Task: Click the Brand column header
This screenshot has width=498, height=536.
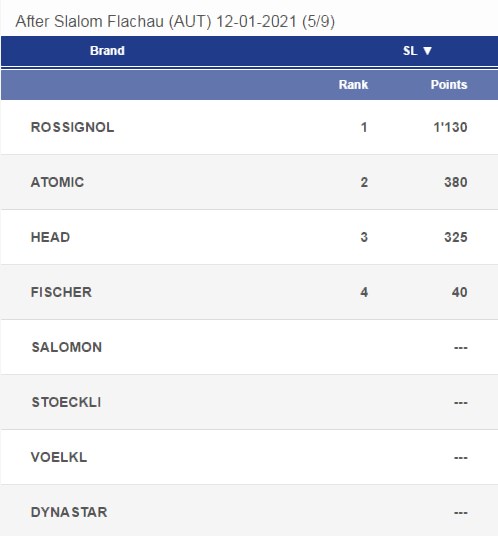Action: 107,51
